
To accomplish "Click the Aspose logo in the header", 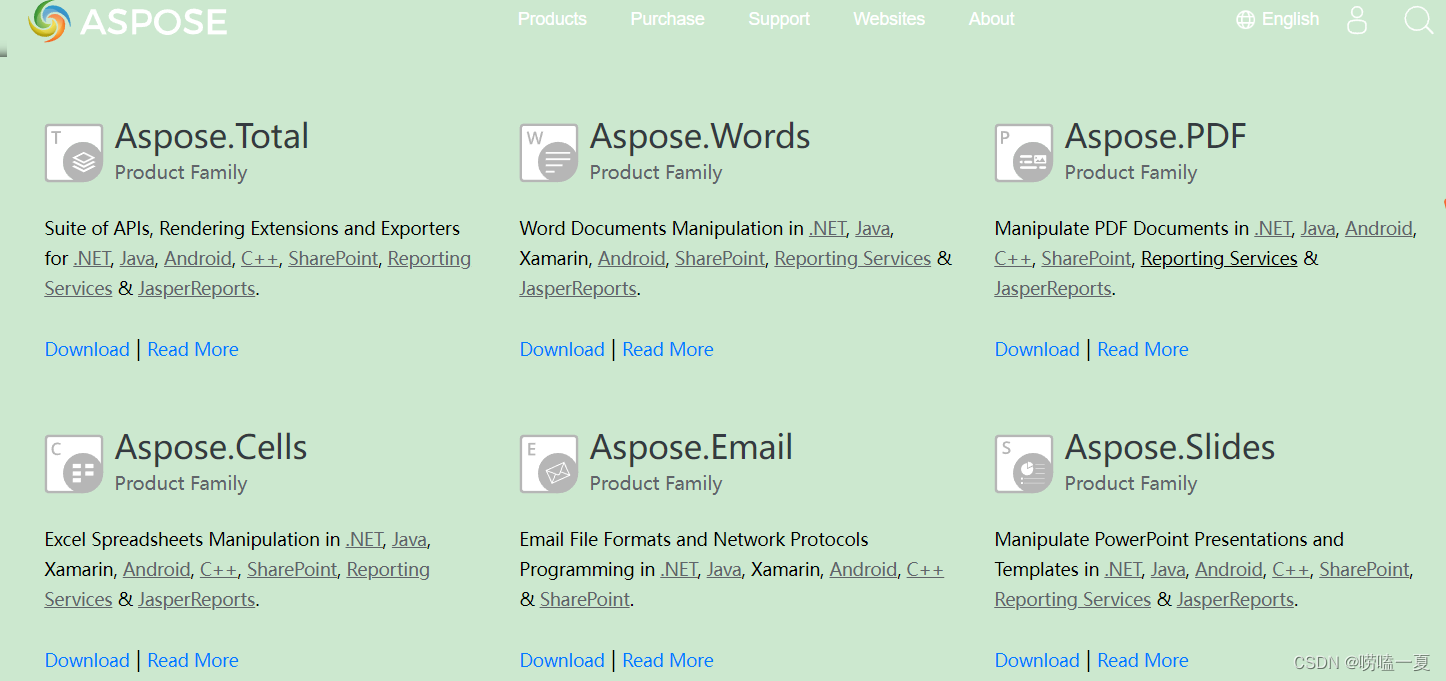I will (128, 20).
